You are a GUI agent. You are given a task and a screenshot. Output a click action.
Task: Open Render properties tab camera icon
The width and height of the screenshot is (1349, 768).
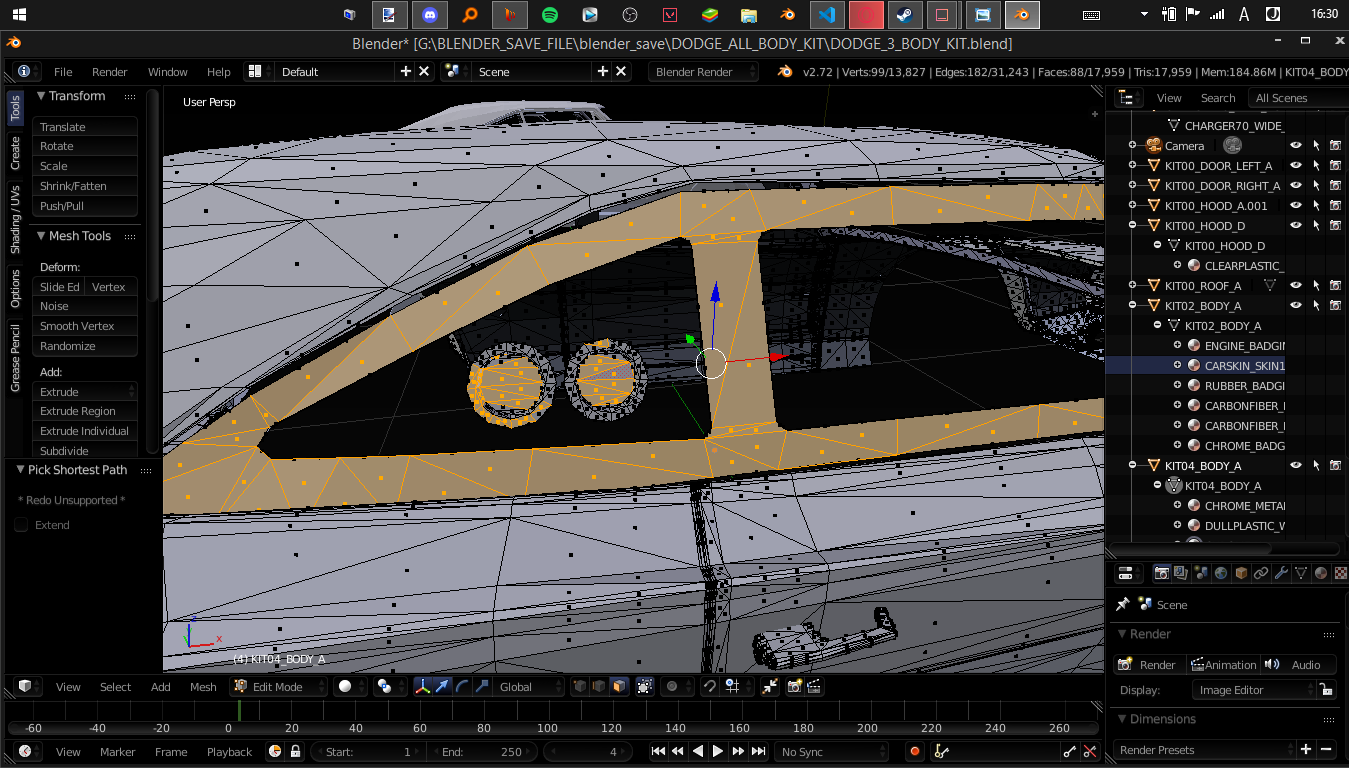tap(1161, 573)
